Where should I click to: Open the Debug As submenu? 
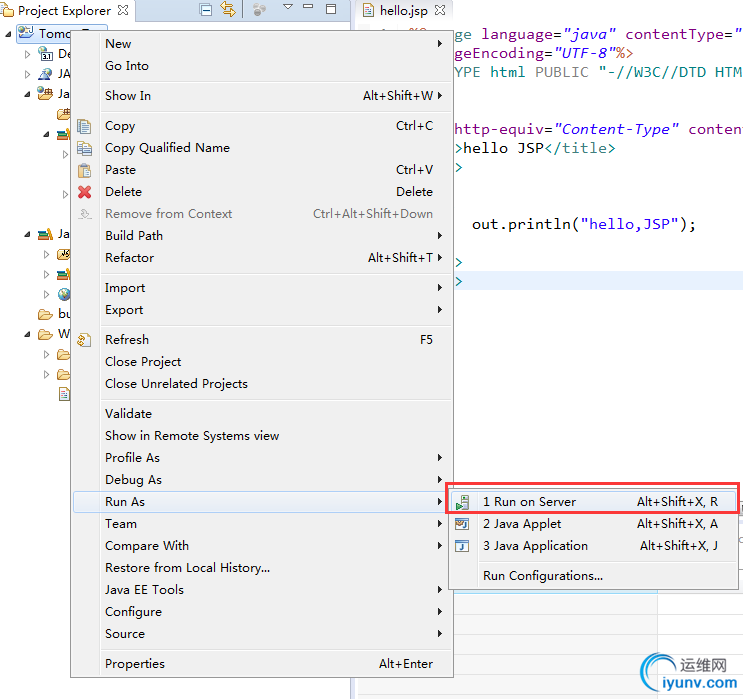(263, 480)
